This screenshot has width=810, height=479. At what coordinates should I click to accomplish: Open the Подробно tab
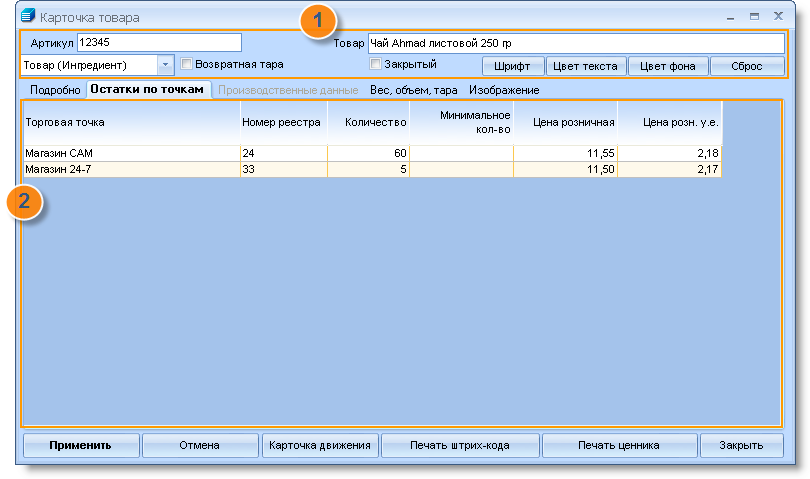click(x=55, y=90)
